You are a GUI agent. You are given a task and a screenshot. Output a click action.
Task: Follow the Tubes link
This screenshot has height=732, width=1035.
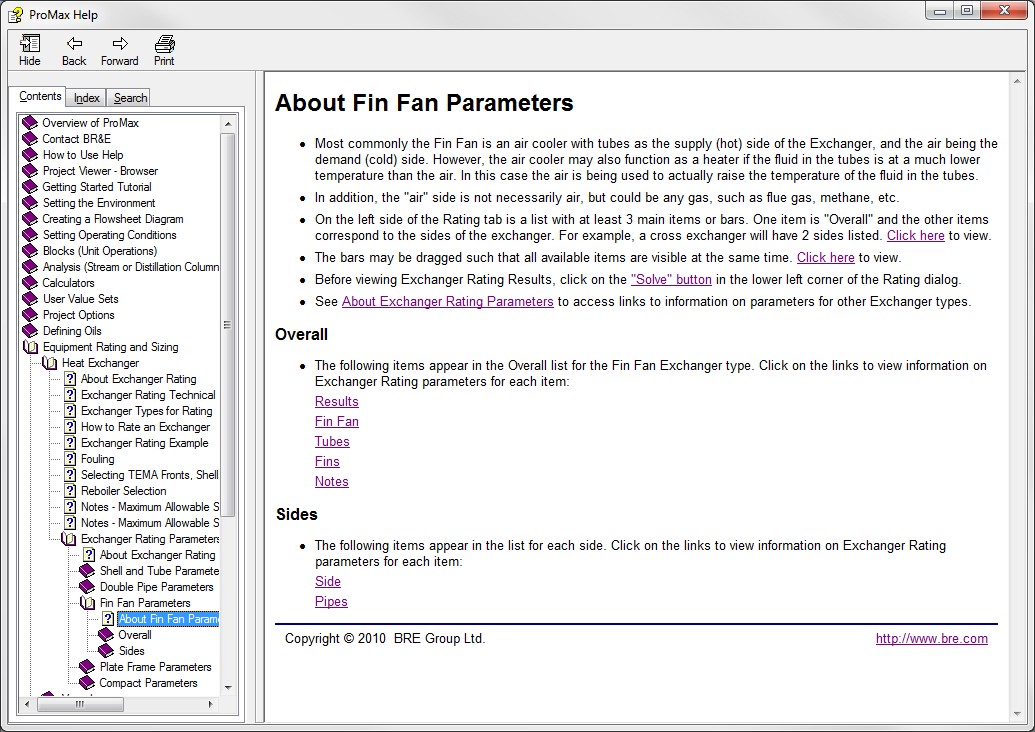pos(332,442)
